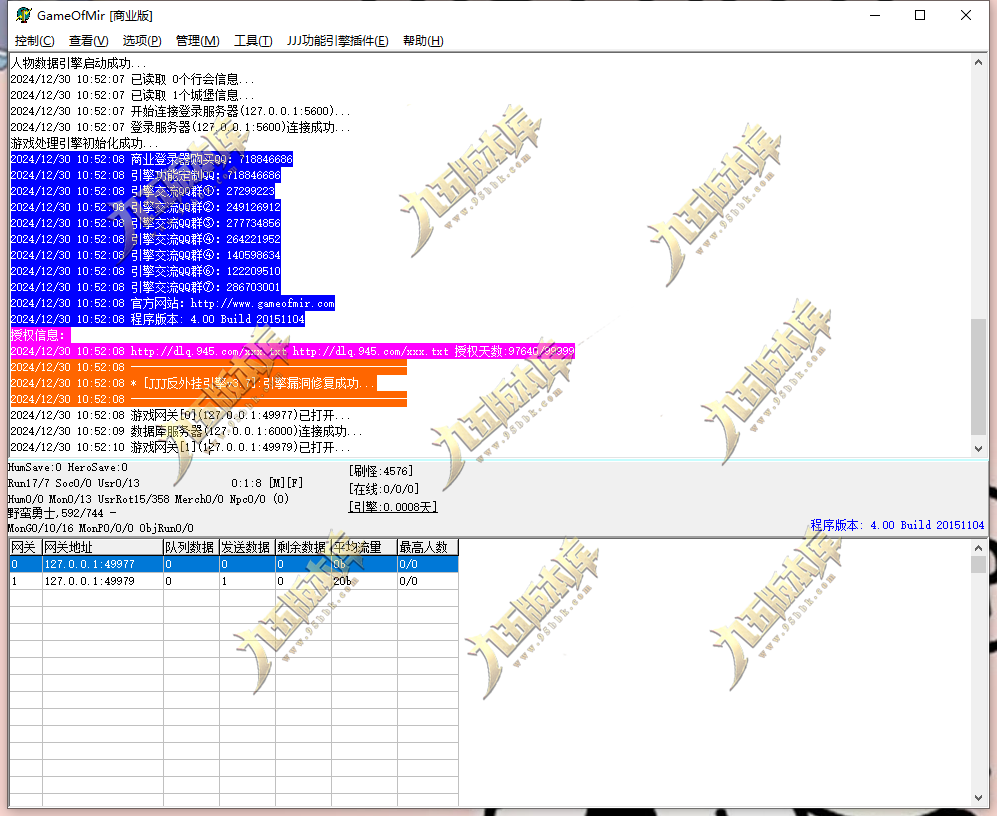Click gateway table scrollbar up arrow
Screen dimensions: 997x816
click(979, 548)
